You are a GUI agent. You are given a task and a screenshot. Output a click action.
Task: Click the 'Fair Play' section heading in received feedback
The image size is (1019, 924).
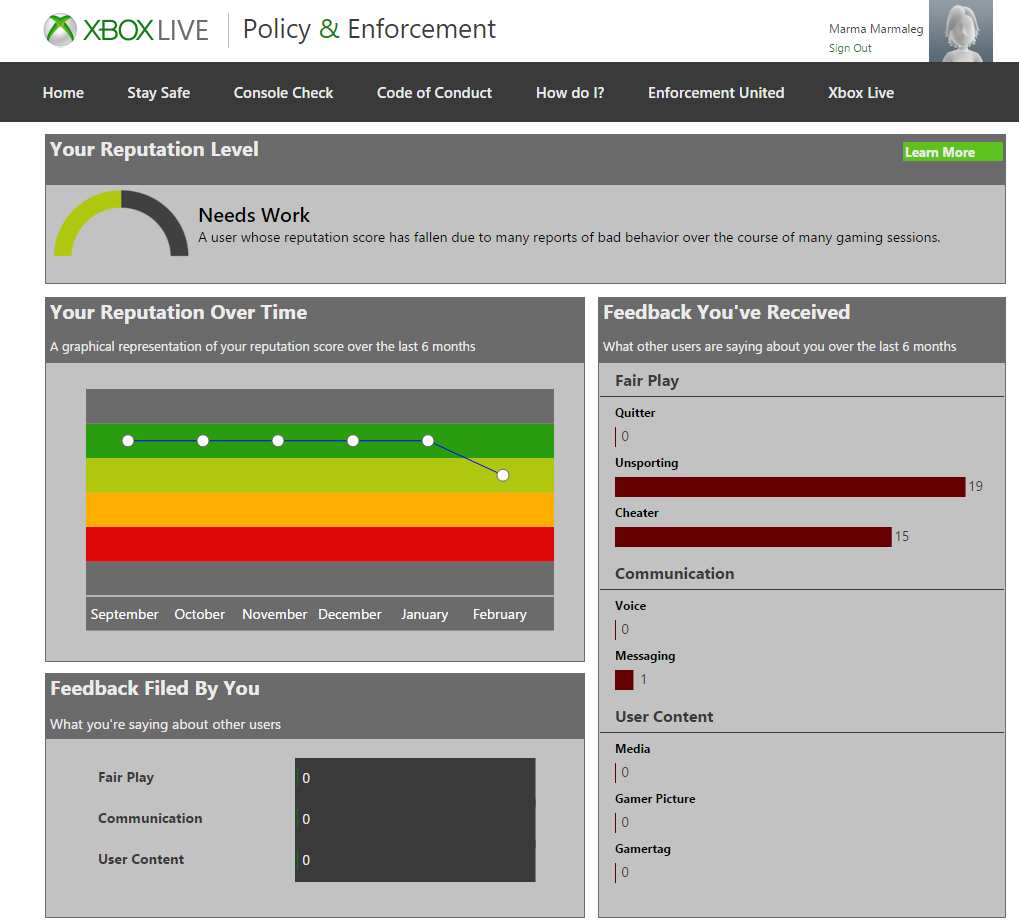coord(647,381)
